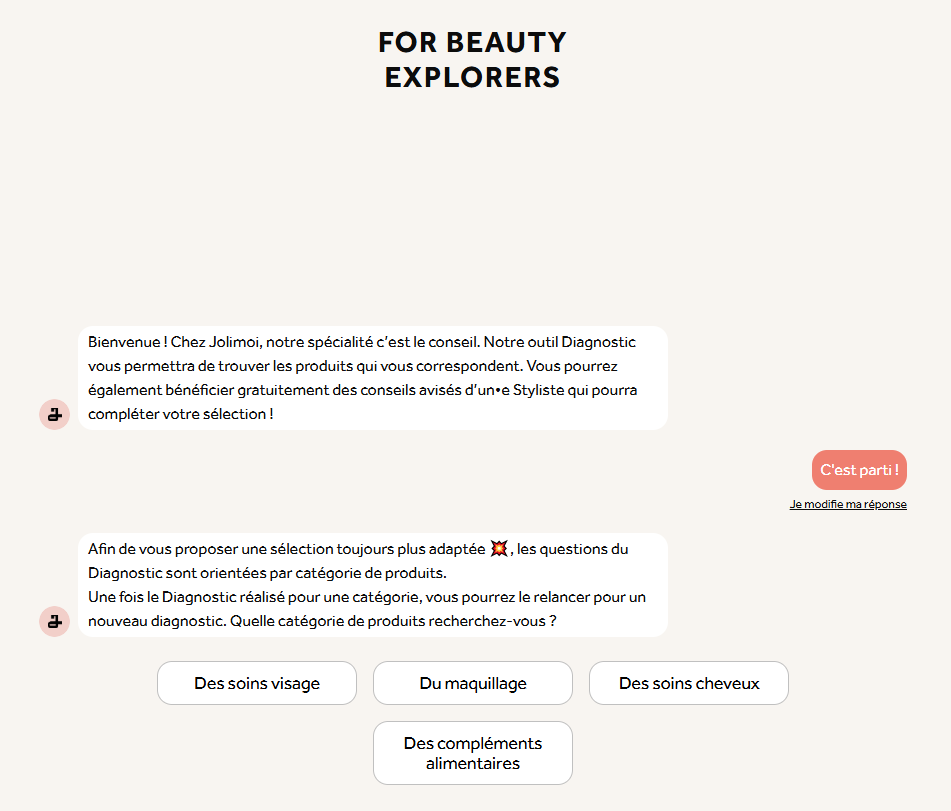The height and width of the screenshot is (811, 951).
Task: Click the word "EXPLORERS" in the heading
Action: [473, 77]
